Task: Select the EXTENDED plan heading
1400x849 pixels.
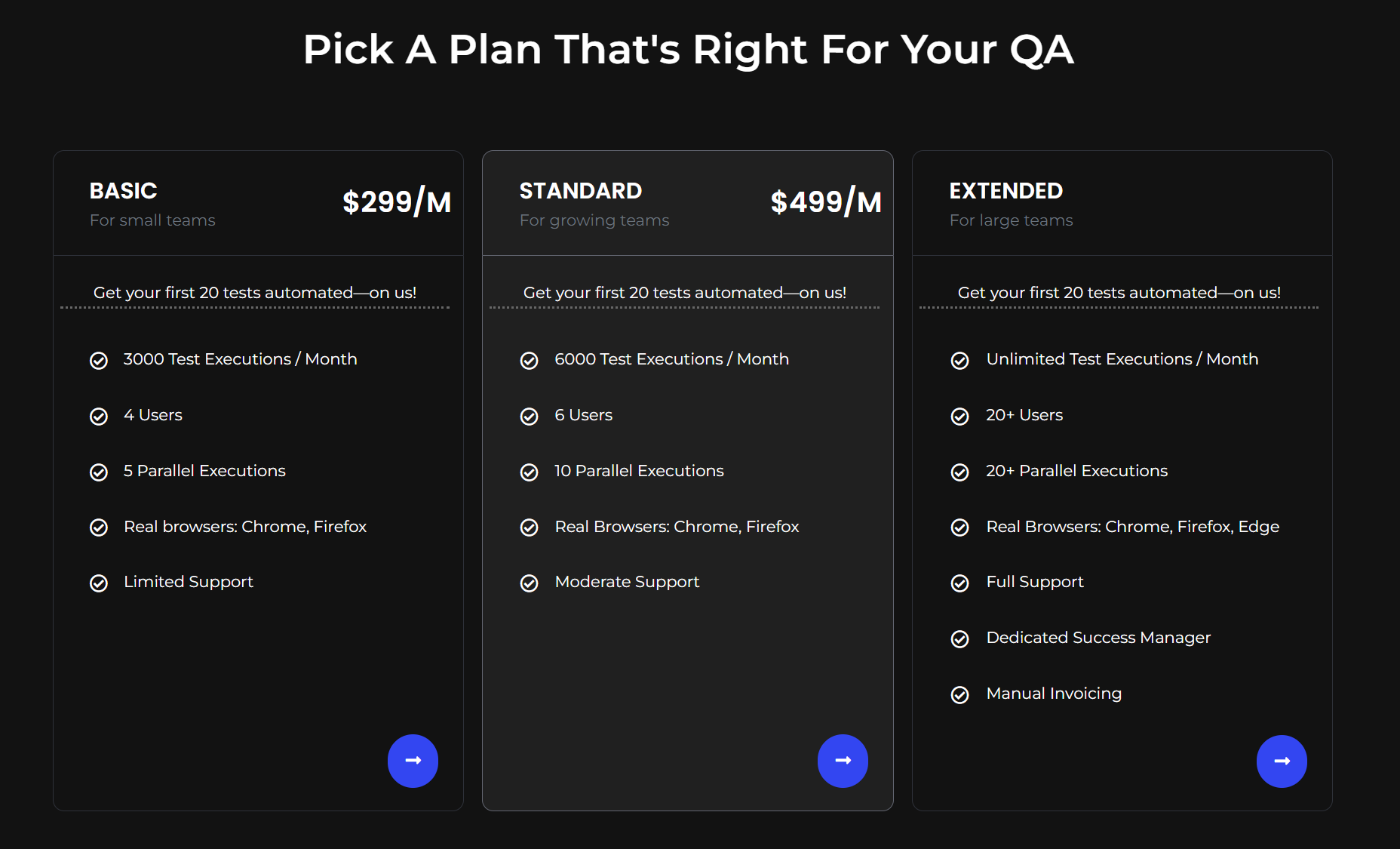Action: 1006,191
